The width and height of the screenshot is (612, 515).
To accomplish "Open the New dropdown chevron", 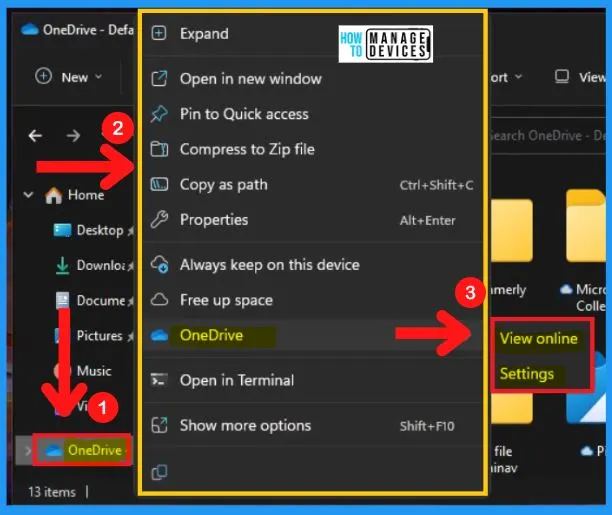I will click(x=99, y=77).
